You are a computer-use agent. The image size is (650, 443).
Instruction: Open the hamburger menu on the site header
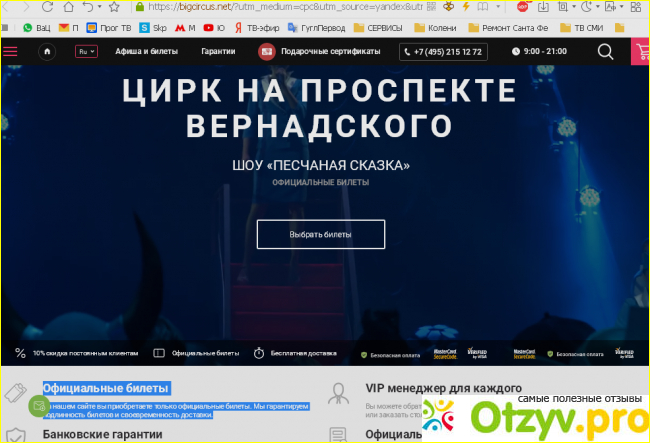(10, 50)
